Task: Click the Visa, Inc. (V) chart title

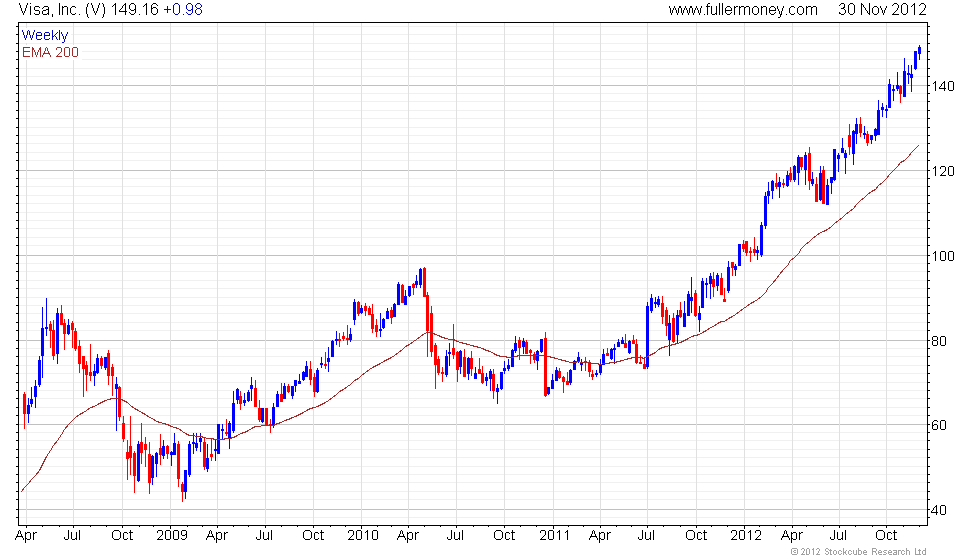Action: [x=62, y=10]
